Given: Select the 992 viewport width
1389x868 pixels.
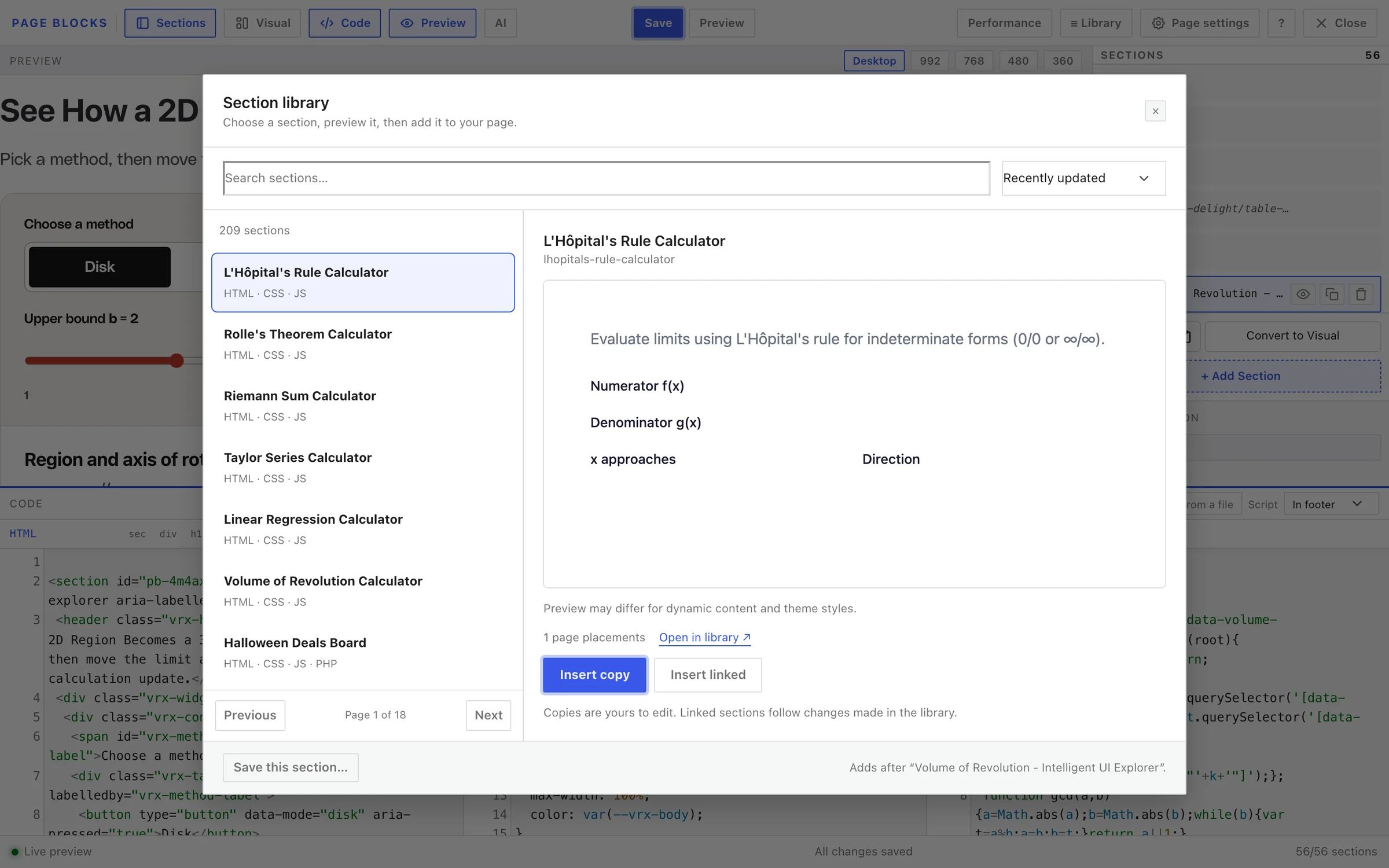Looking at the screenshot, I should pos(930,61).
